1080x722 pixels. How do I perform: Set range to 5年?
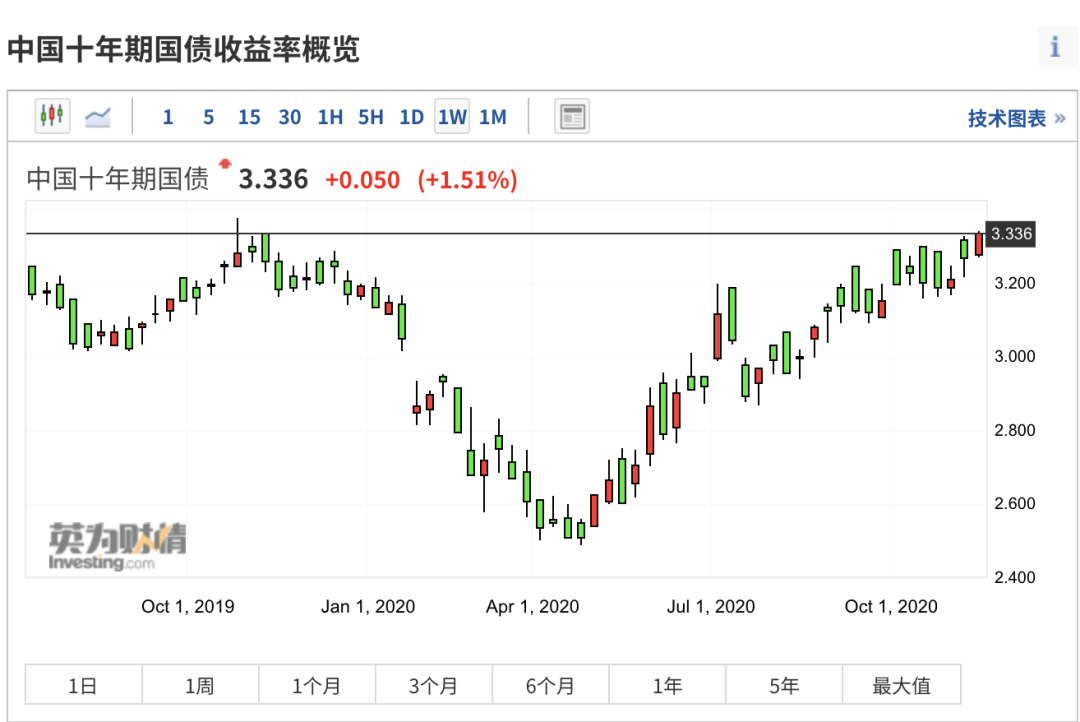[784, 685]
